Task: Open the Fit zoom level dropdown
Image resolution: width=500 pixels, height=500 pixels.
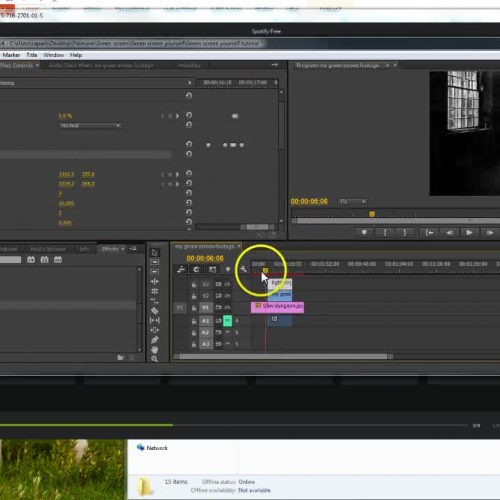Action: click(353, 202)
